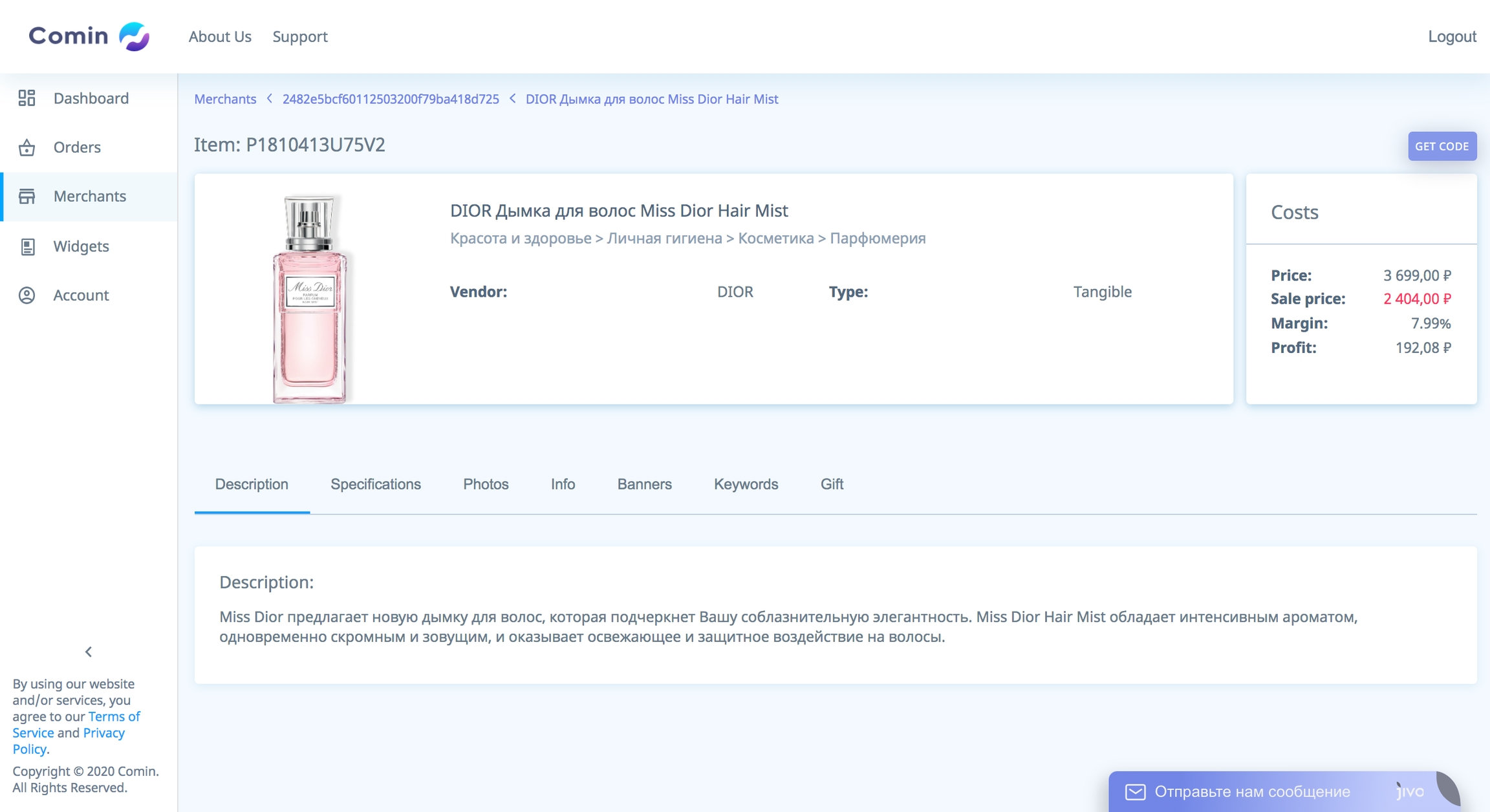Click the Logout link
The height and width of the screenshot is (812, 1490).
point(1452,37)
